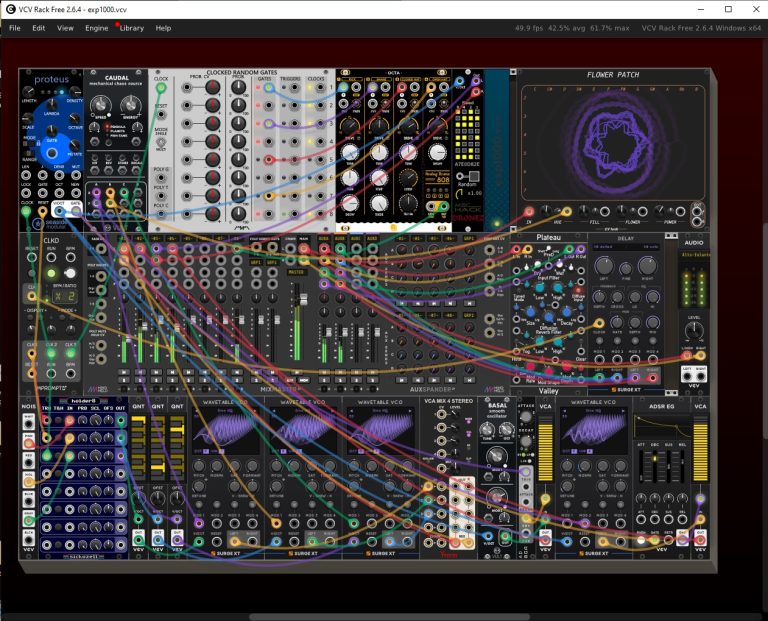Open the Library menu
768x621 pixels.
point(132,28)
